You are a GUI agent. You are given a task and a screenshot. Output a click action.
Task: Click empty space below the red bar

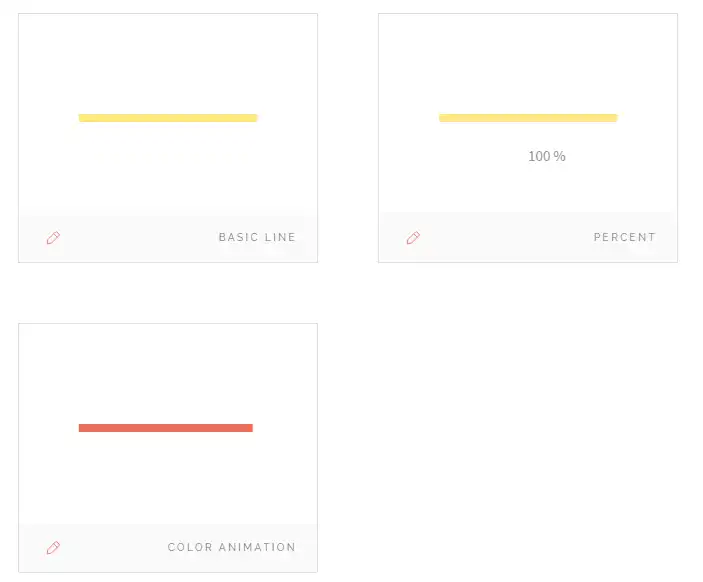(168, 480)
